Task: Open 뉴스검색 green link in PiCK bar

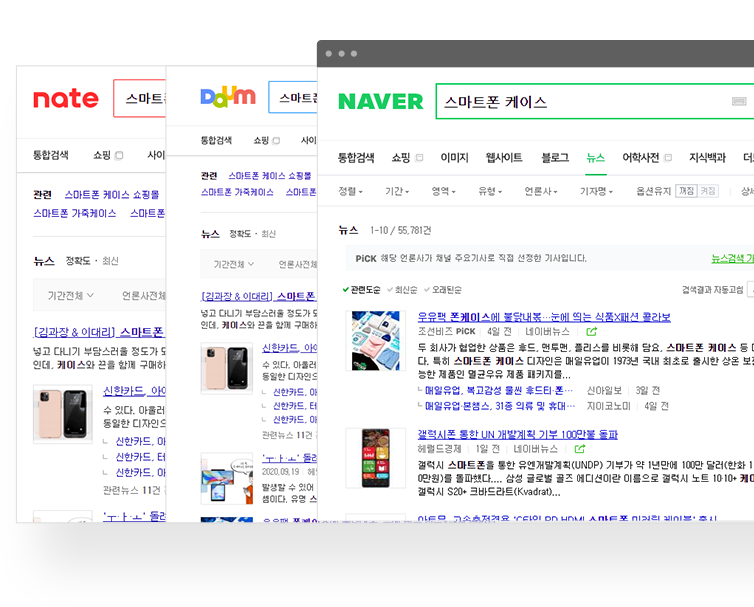Action: pos(732,258)
